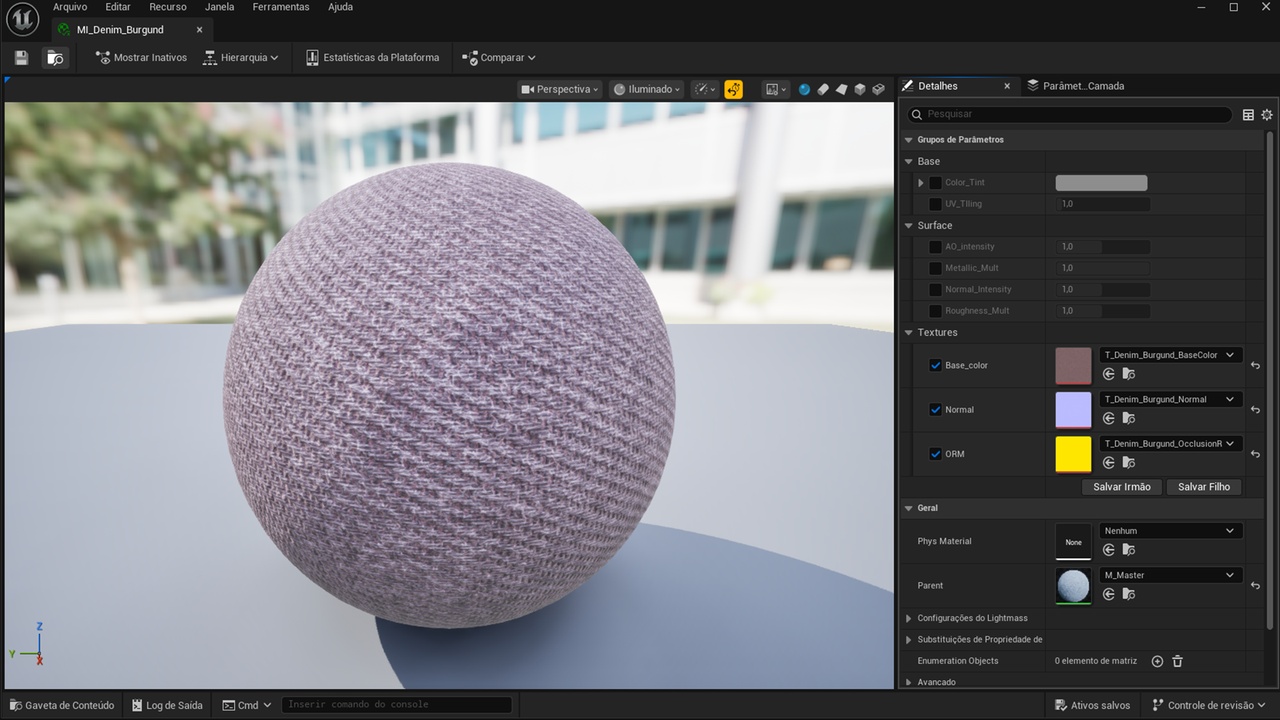
Task: Select the plane preview mesh icon
Action: (841, 89)
